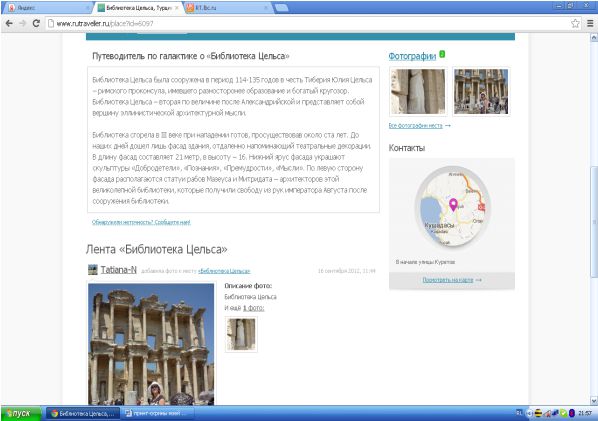This screenshot has height=421, width=598.
Task: Open the Windows Пуск start button
Action: point(21,413)
